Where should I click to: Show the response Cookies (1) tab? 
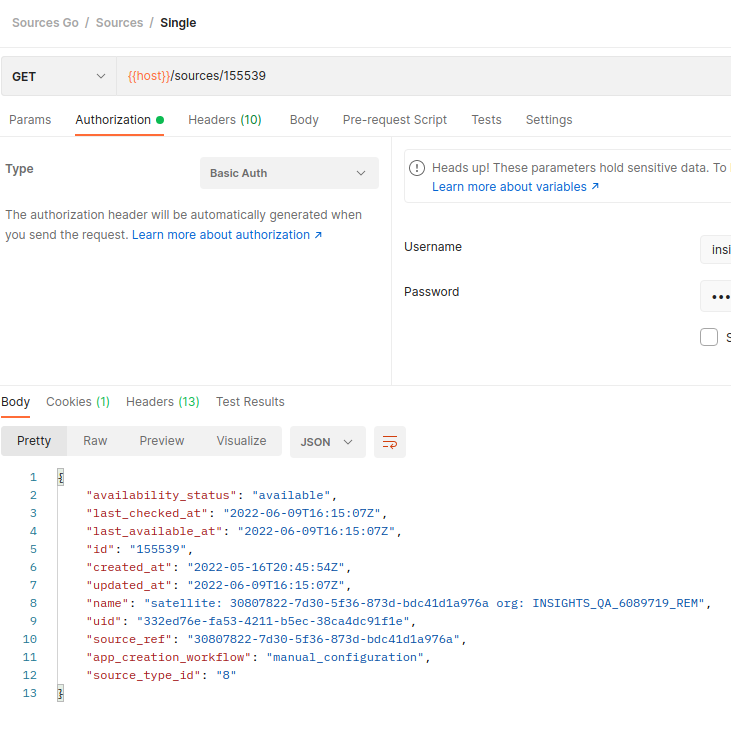click(x=78, y=402)
